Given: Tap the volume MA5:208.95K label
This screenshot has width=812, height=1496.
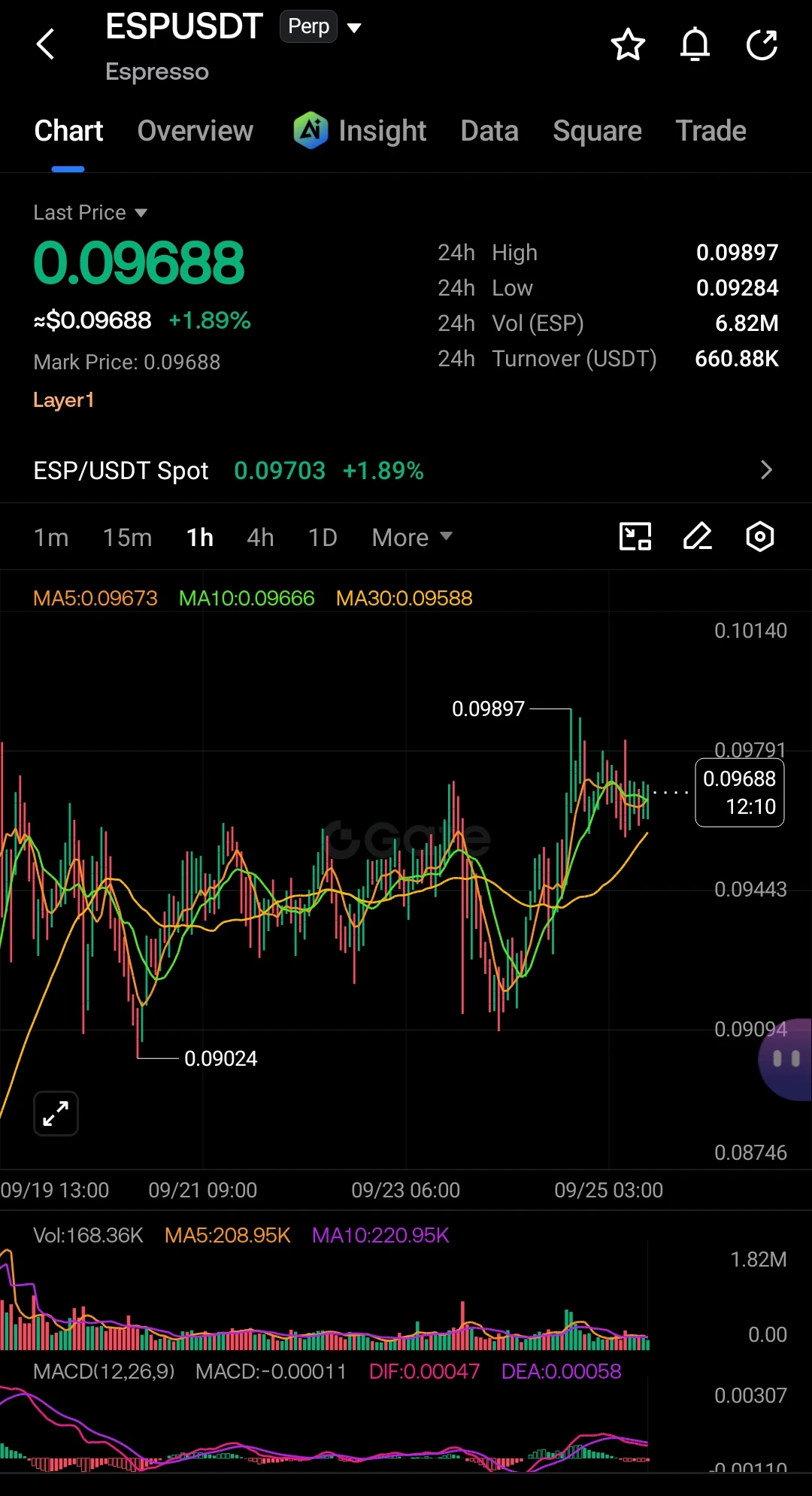Looking at the screenshot, I should 227,1235.
